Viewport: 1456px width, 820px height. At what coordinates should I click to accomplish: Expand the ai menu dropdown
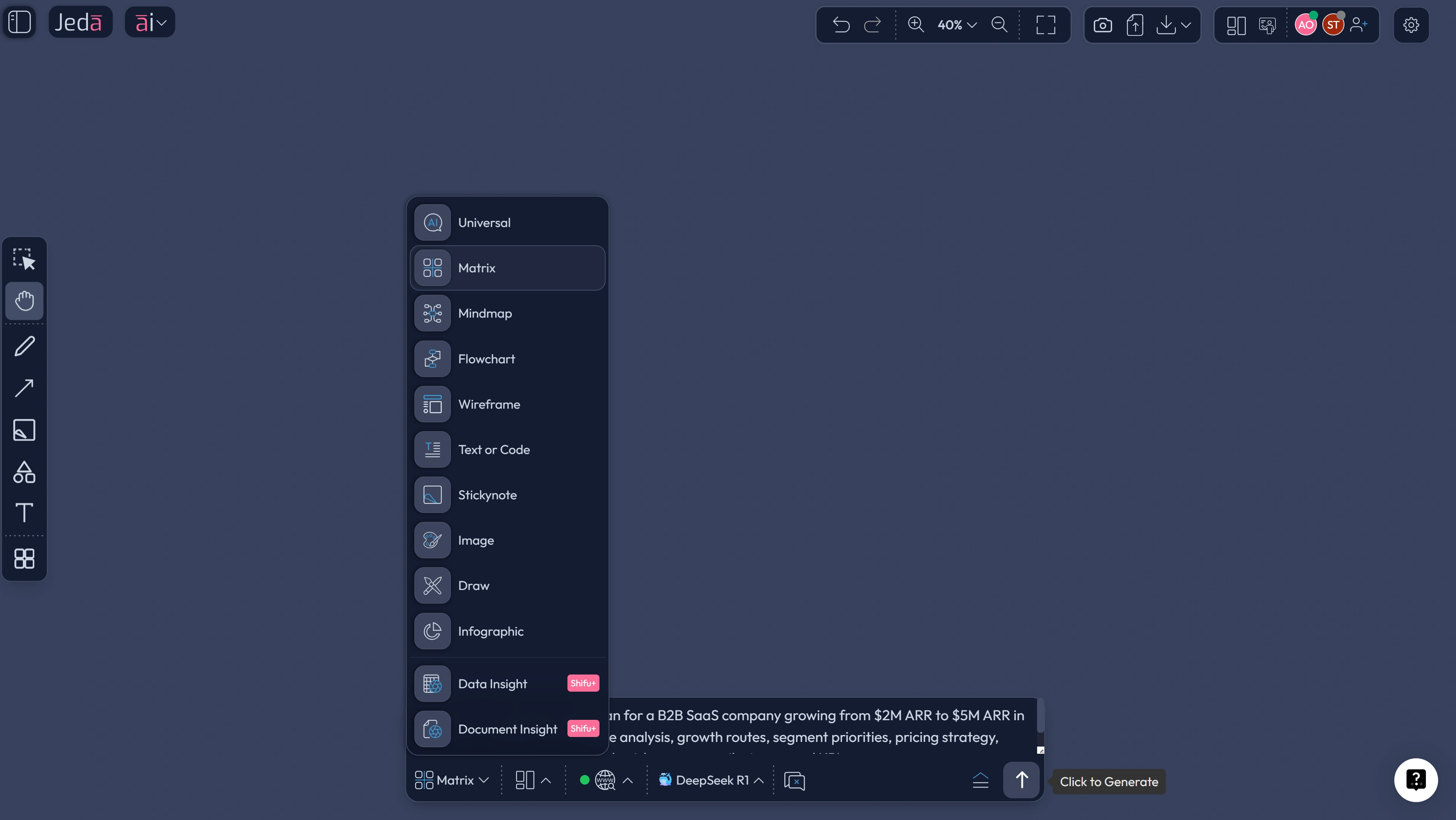point(150,22)
